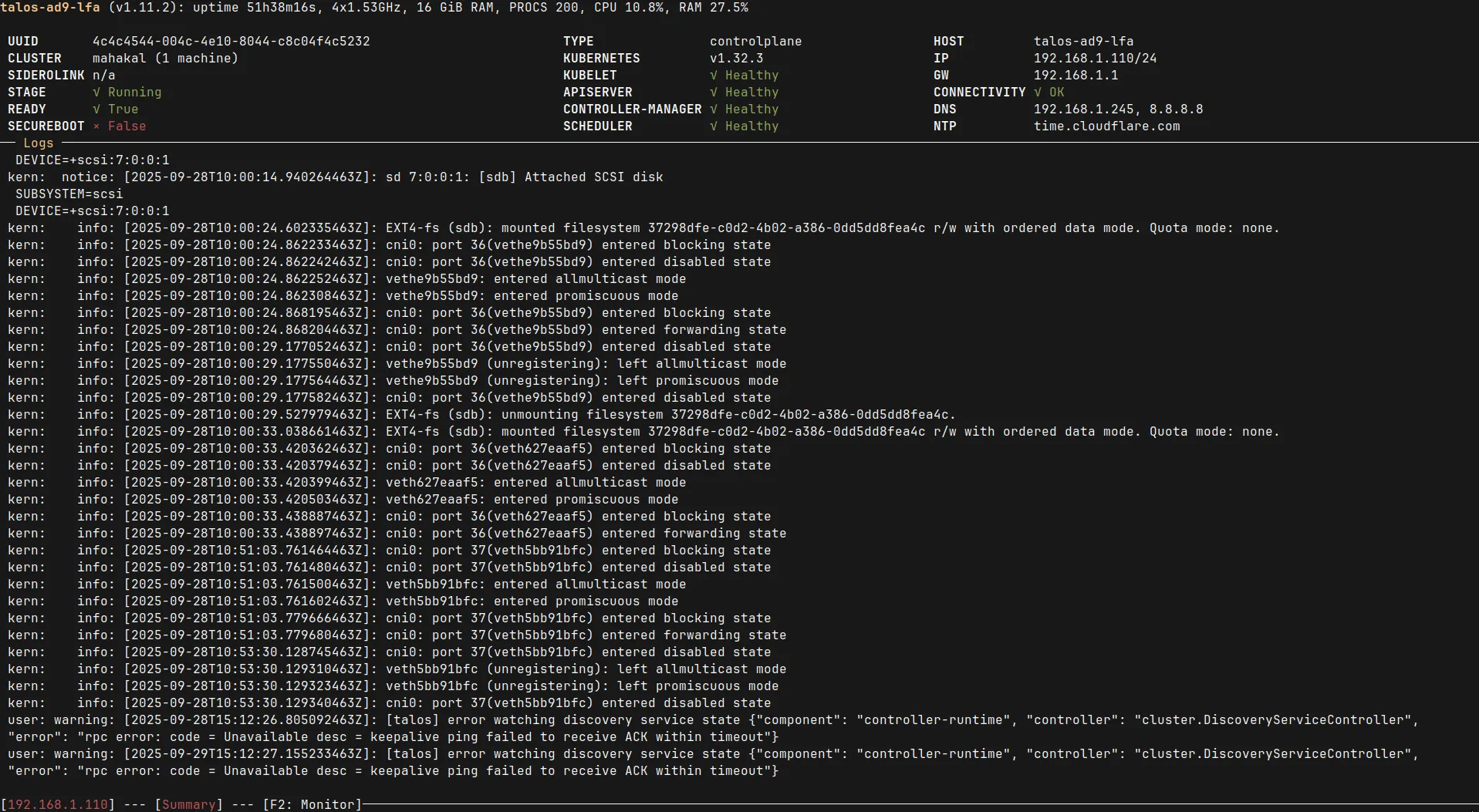Click the Kubernetes version v1.32.3

click(736, 59)
